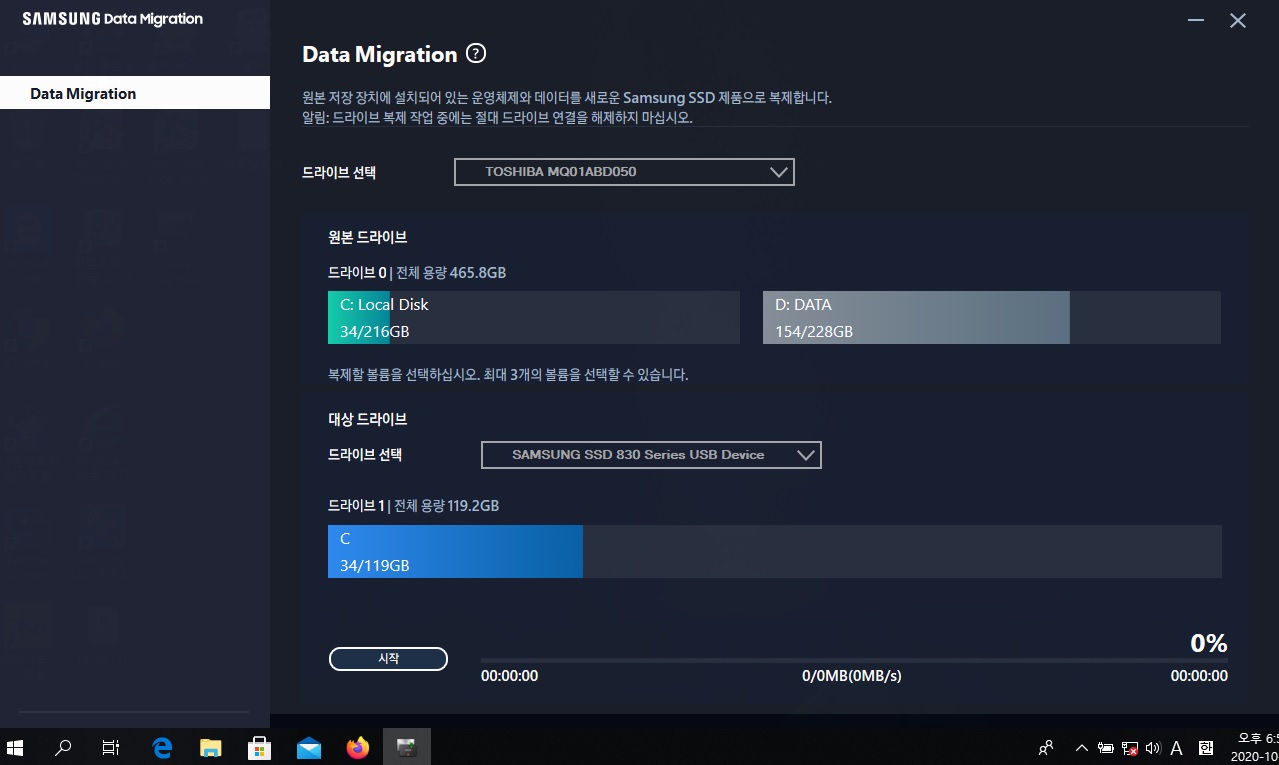The width and height of the screenshot is (1279, 765).
Task: Open the People tray icon
Action: coord(1046,747)
